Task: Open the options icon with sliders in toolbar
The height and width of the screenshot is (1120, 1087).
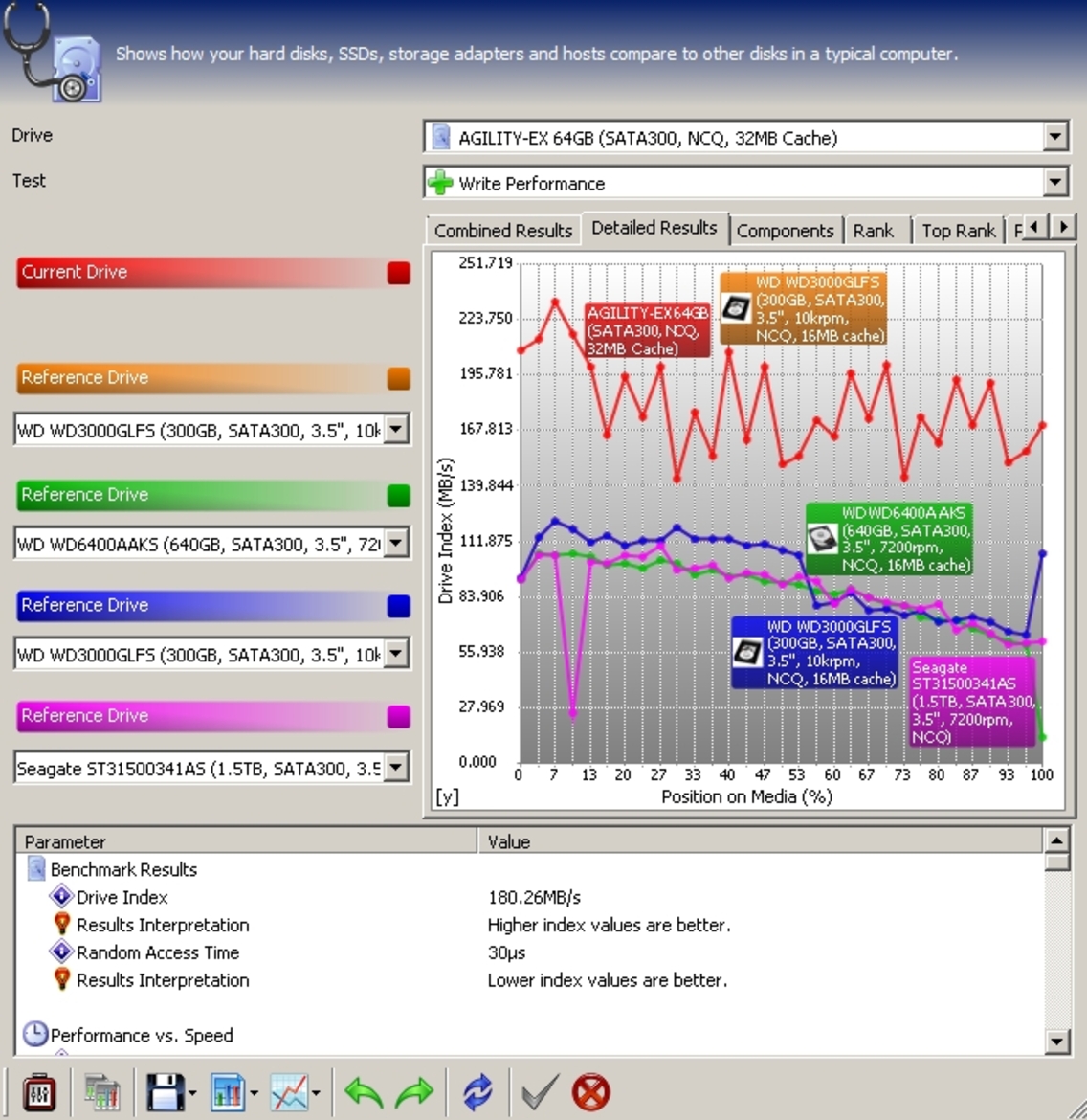Action: 38,1092
